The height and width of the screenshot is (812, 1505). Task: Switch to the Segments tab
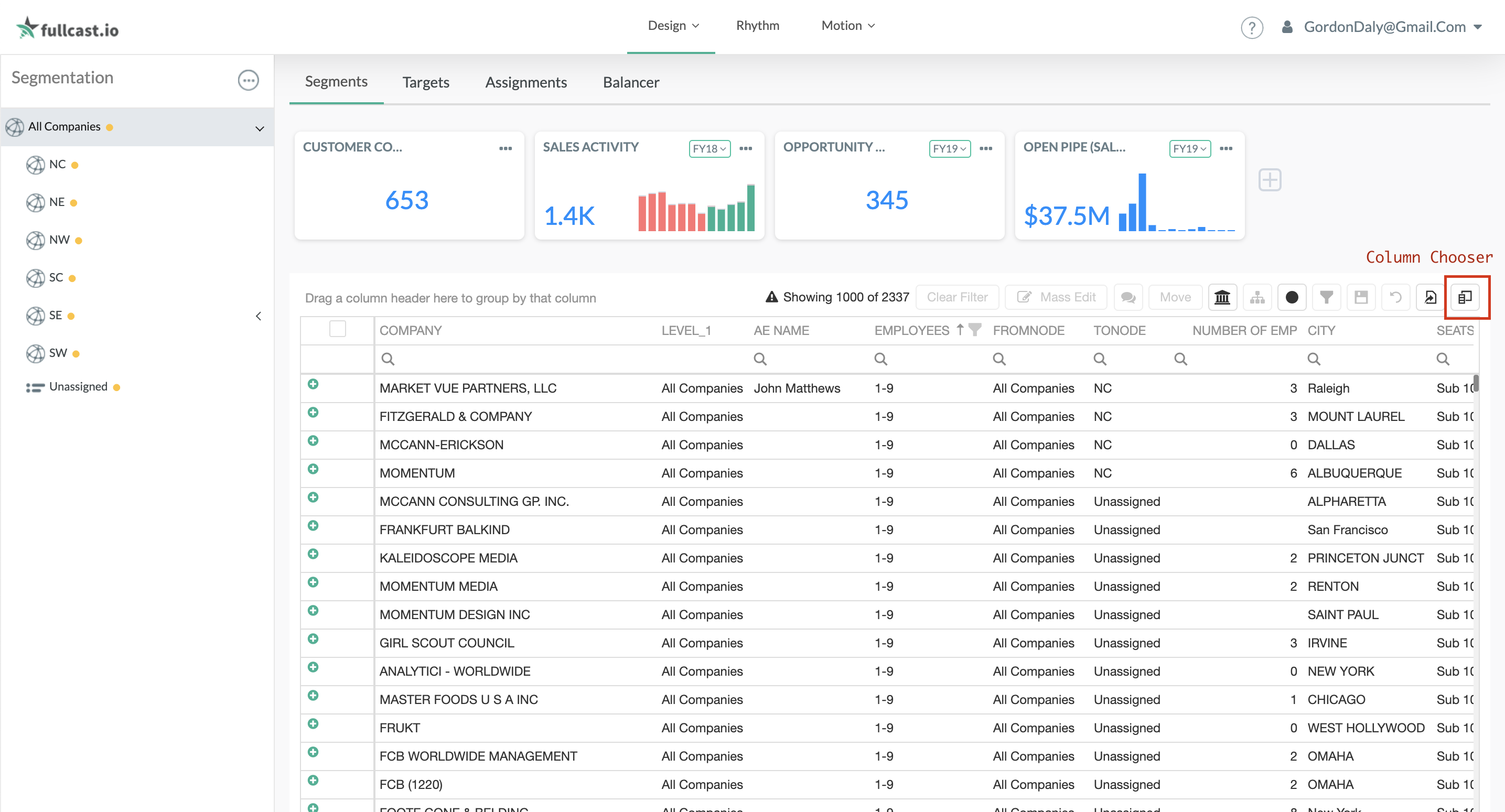pos(336,82)
